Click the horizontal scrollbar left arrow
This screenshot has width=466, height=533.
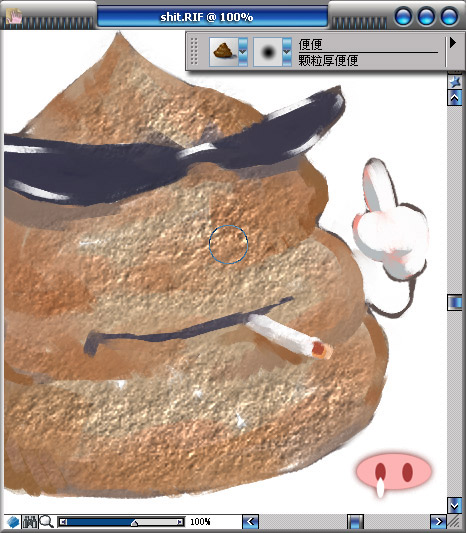pyautogui.click(x=251, y=521)
